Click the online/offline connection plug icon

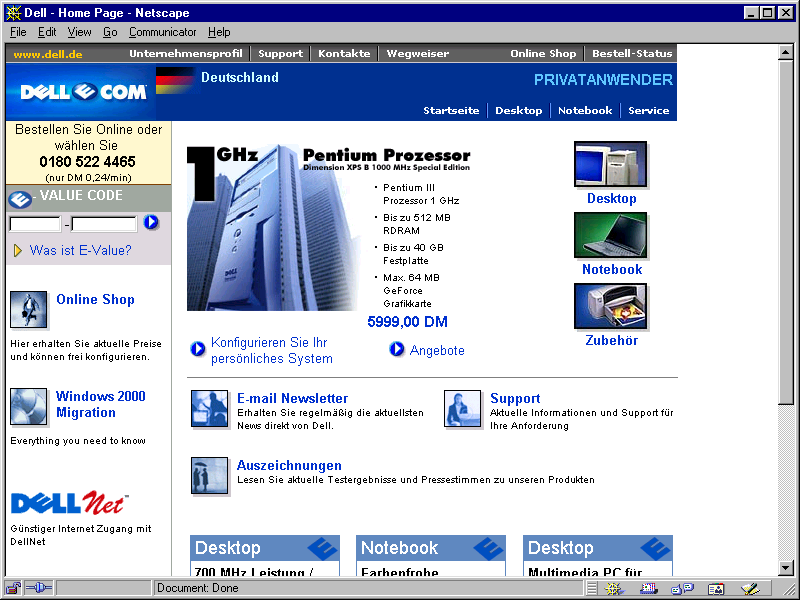tap(38, 588)
